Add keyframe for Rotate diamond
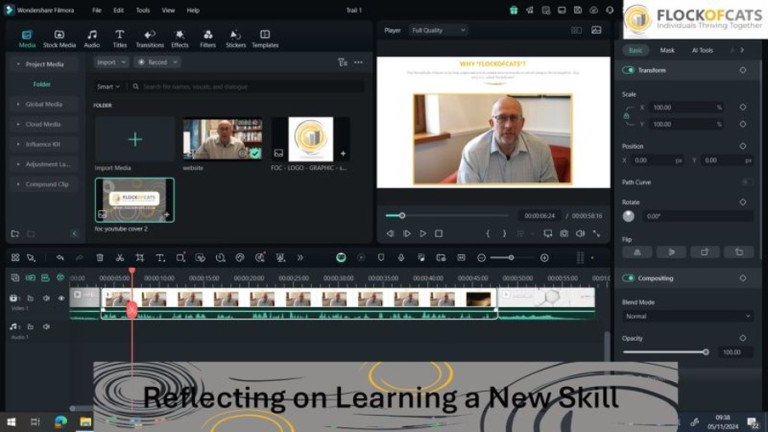Screen dimensions: 768x432 tap(743, 202)
